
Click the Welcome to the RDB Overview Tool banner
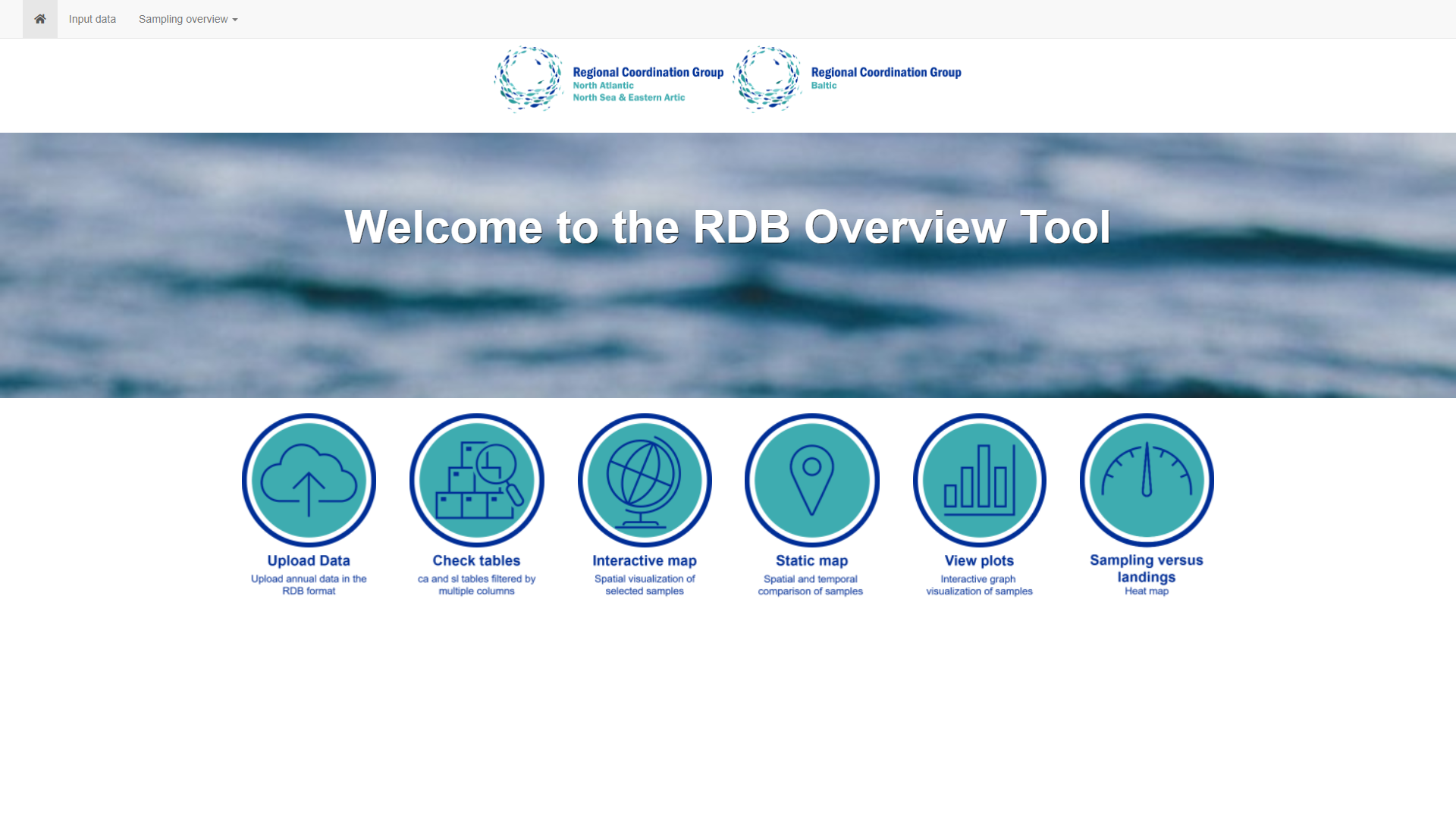727,227
